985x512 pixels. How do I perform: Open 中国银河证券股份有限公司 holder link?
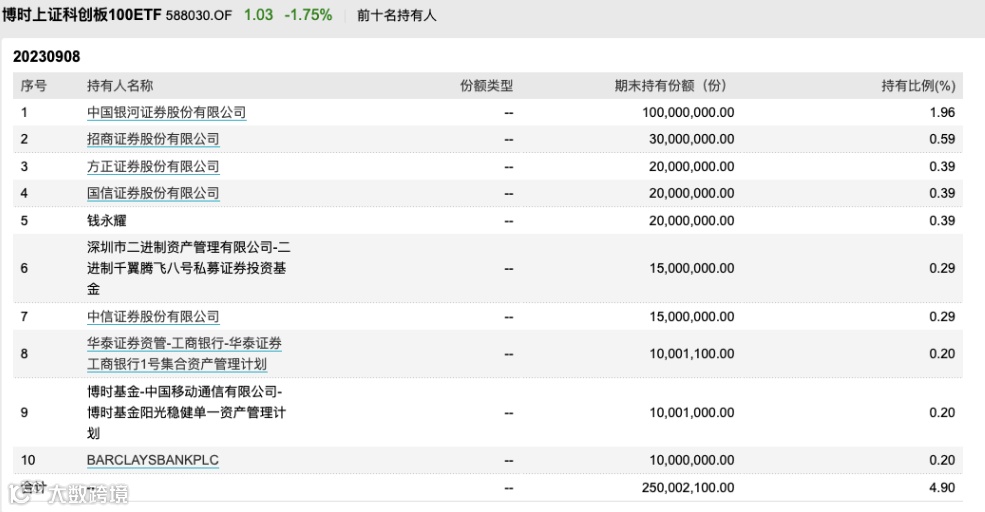166,112
